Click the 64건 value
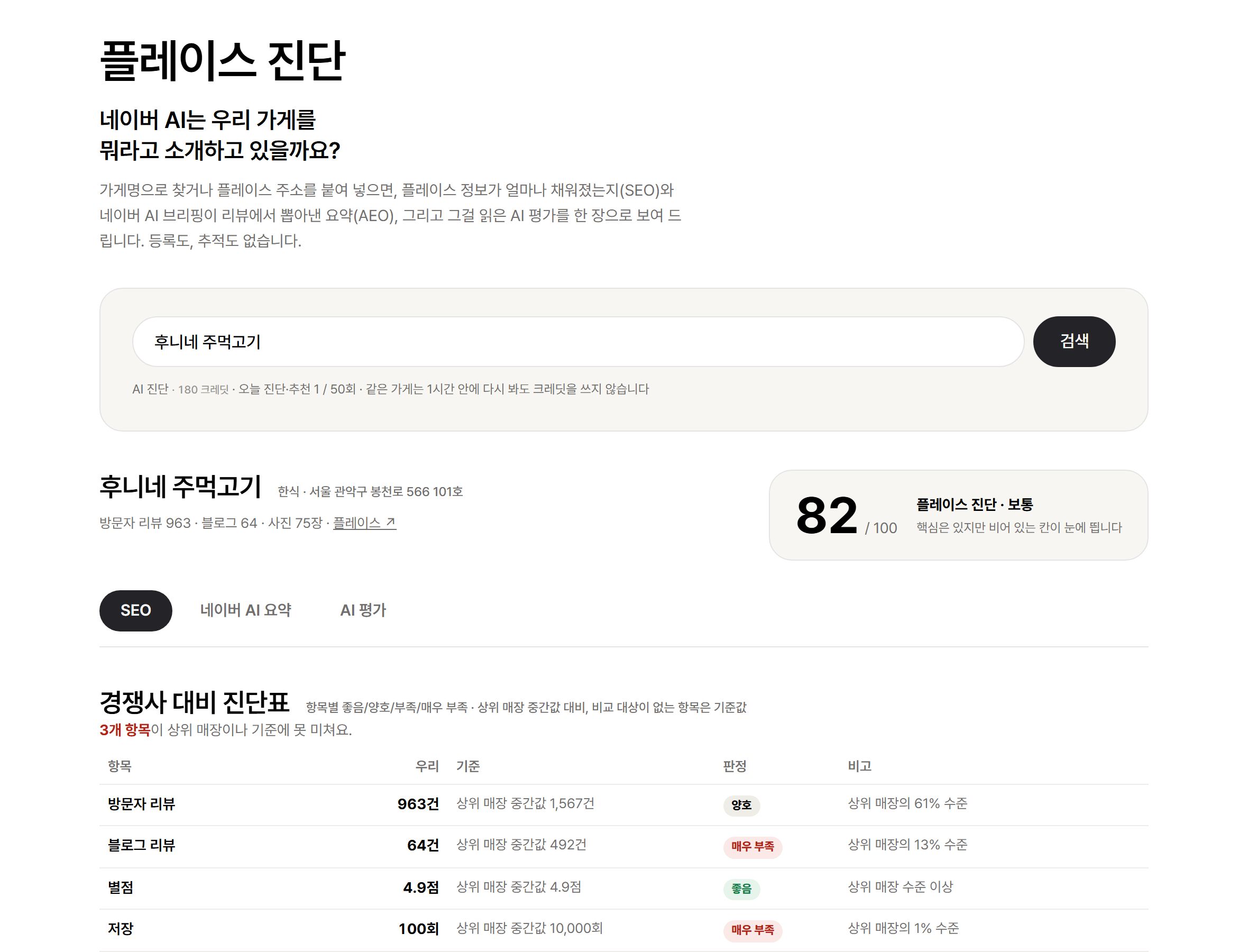Viewport: 1248px width, 952px height. (423, 845)
